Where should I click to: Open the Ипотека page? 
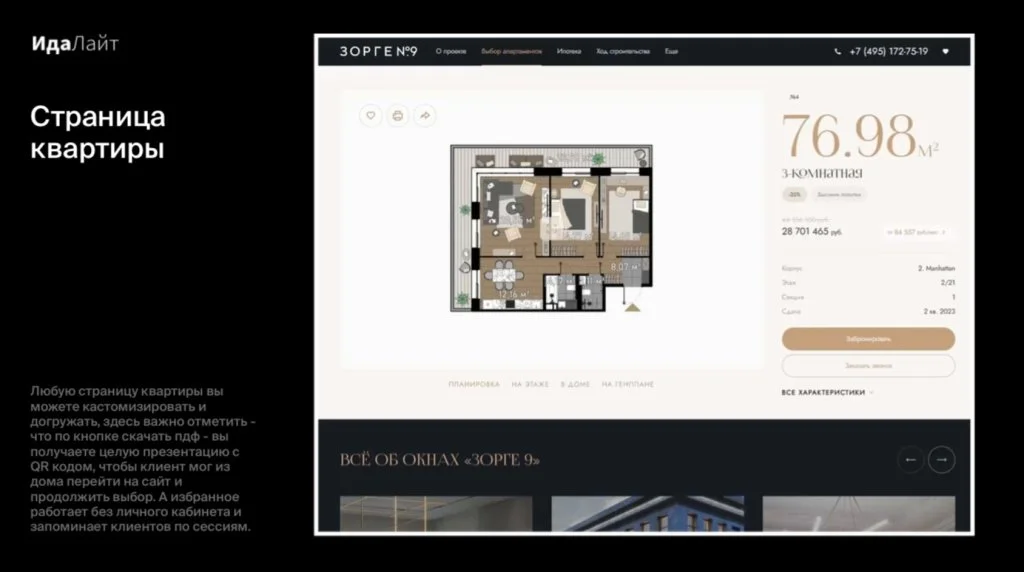pyautogui.click(x=569, y=51)
